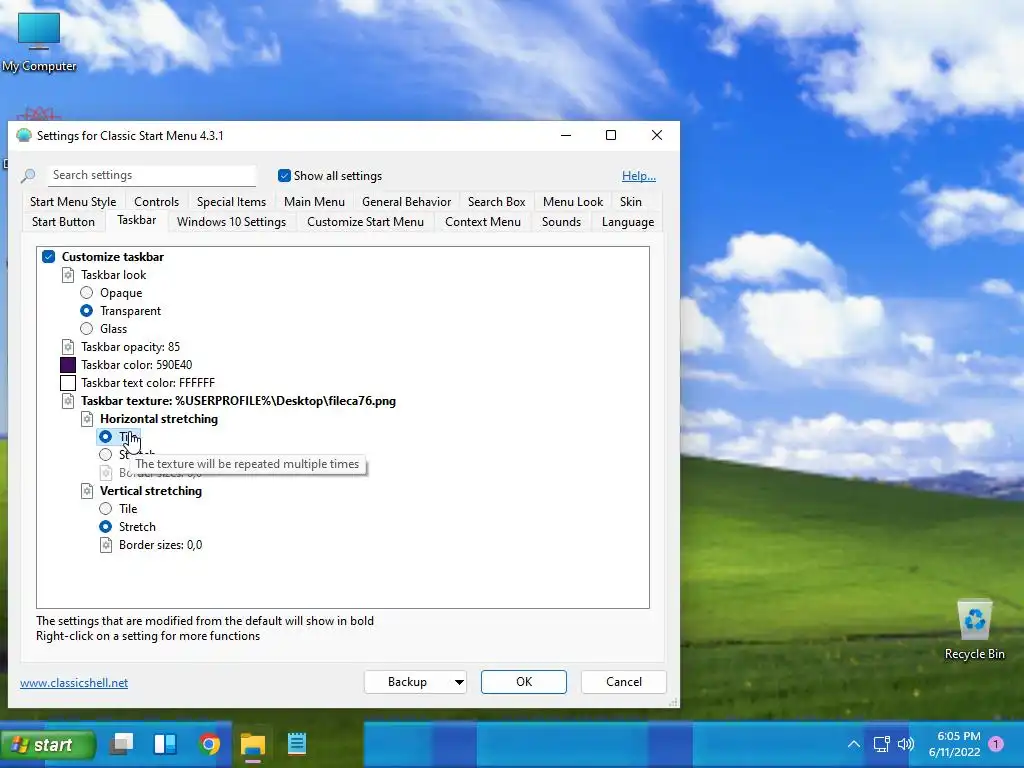The height and width of the screenshot is (768, 1024).
Task: Click the Backup button
Action: point(407,682)
